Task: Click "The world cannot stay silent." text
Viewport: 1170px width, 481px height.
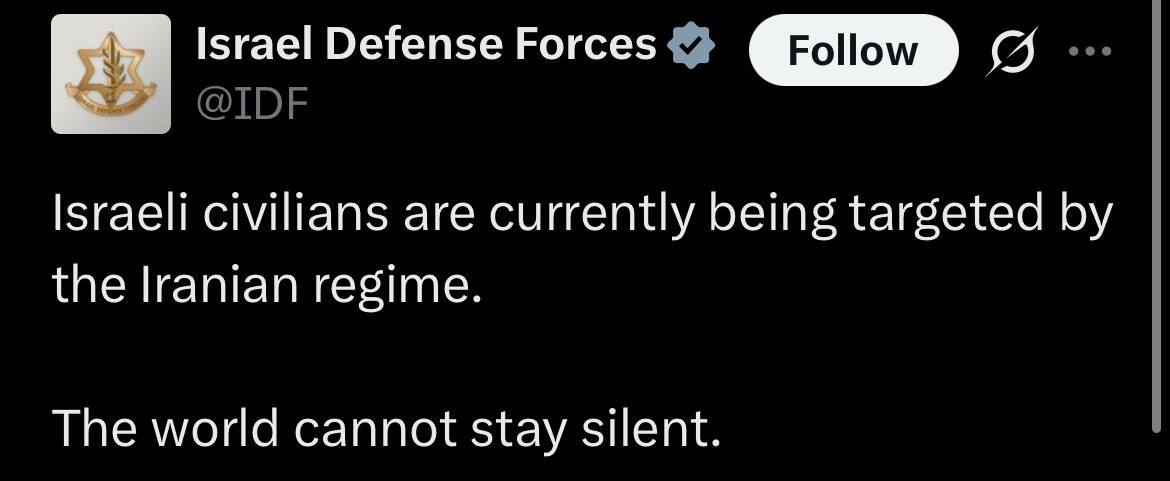Action: (x=386, y=429)
